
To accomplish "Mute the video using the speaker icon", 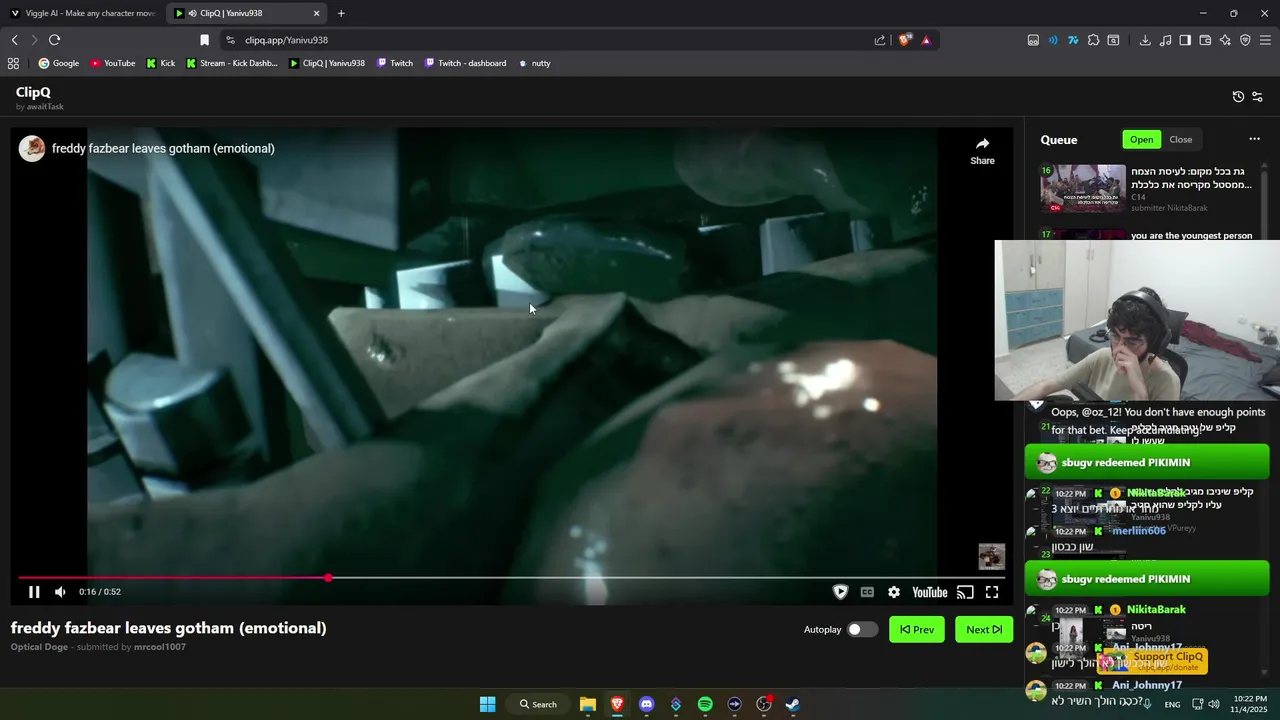I will point(60,592).
